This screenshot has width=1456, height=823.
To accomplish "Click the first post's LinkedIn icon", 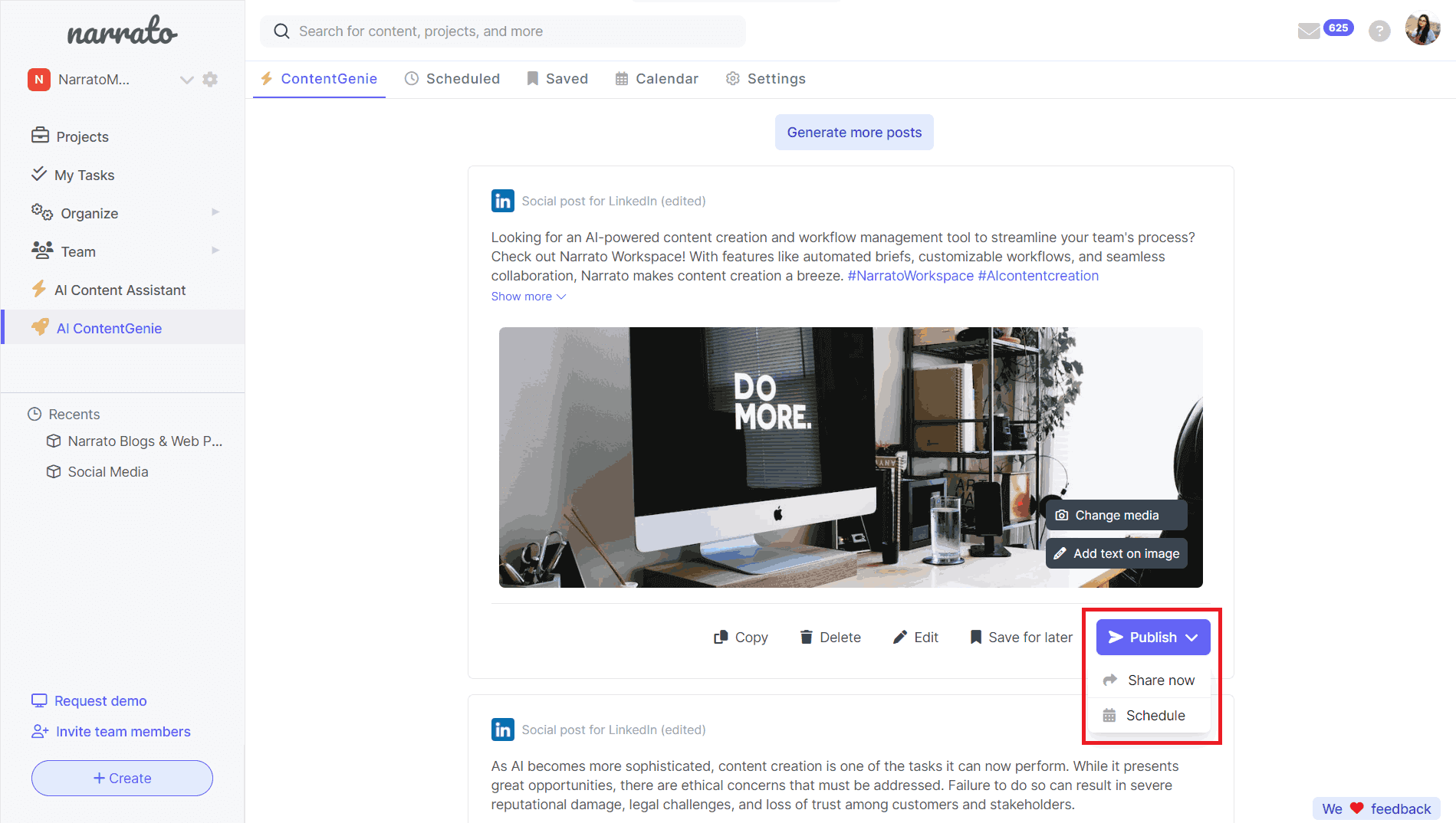I will (503, 201).
